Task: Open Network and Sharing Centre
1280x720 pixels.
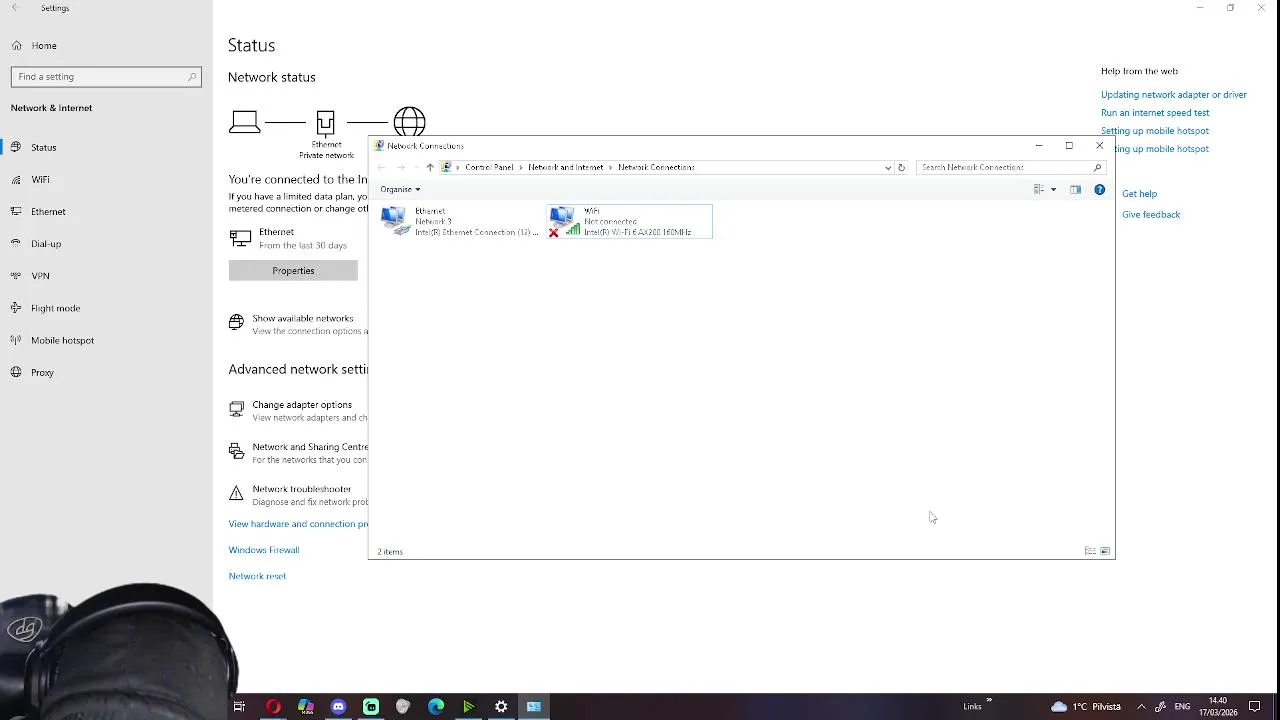Action: point(298,453)
